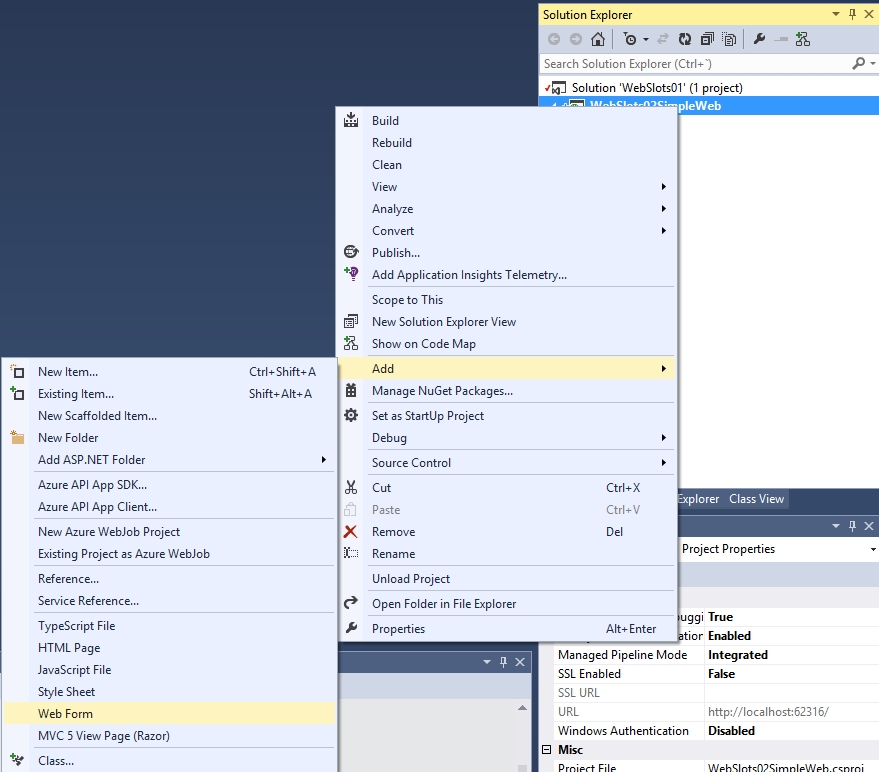Choose Open Folder in File Explorer
This screenshot has height=772, width=879.
[506, 604]
